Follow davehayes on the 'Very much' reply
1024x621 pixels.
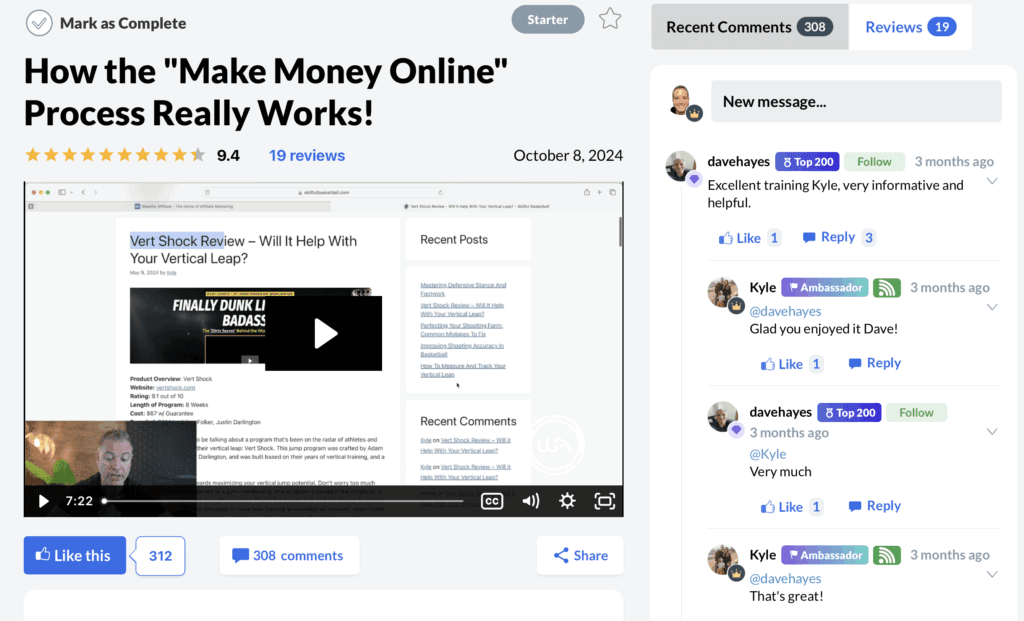tap(916, 412)
